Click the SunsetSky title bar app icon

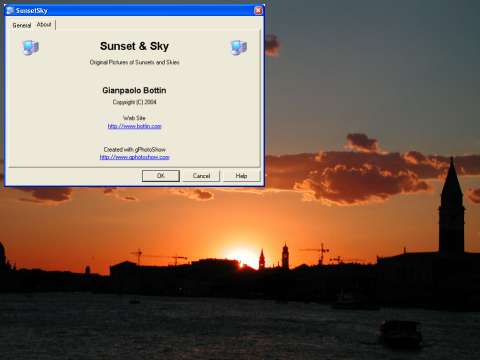pyautogui.click(x=10, y=11)
